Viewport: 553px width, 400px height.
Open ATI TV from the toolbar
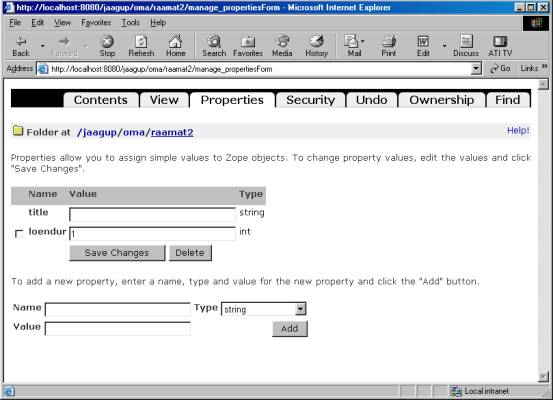coord(500,46)
